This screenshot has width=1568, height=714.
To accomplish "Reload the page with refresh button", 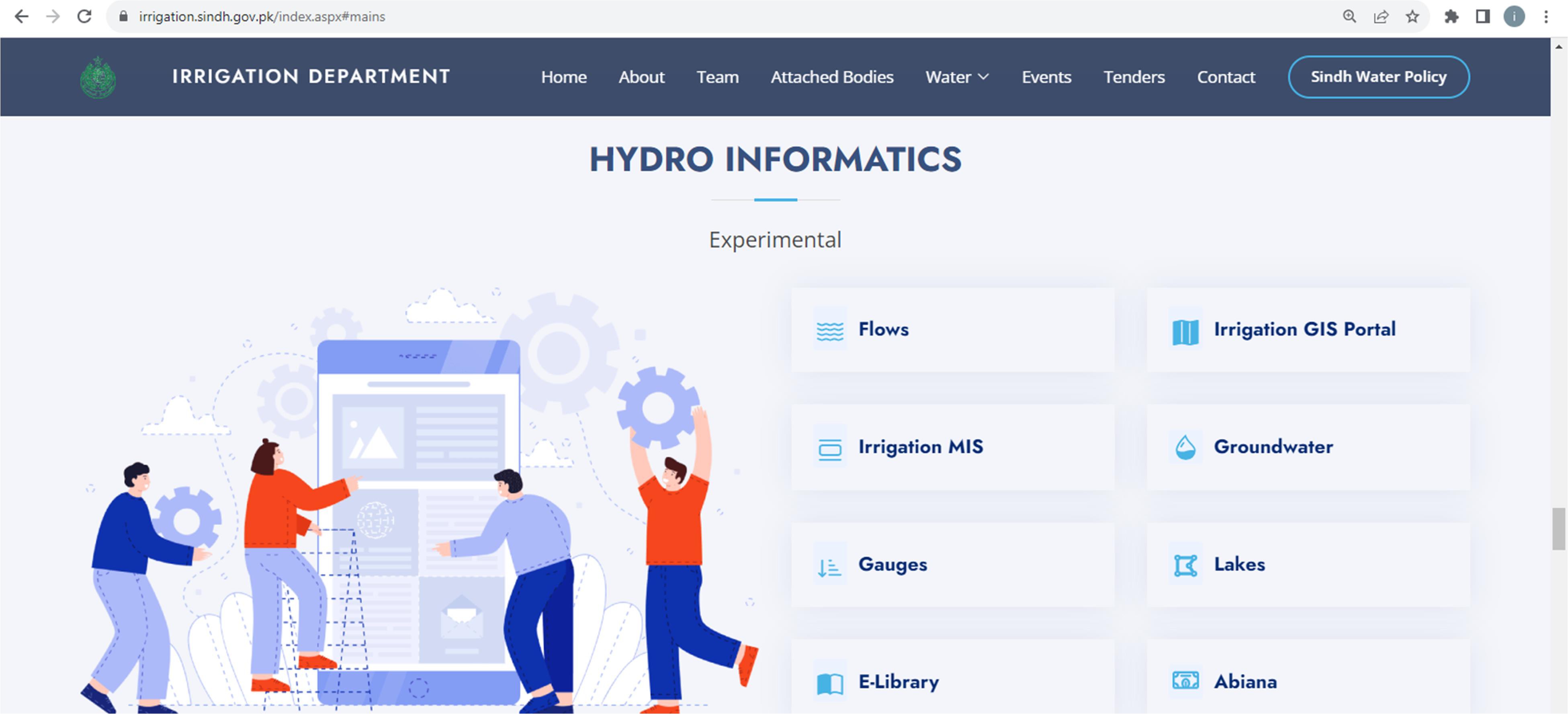I will point(85,16).
